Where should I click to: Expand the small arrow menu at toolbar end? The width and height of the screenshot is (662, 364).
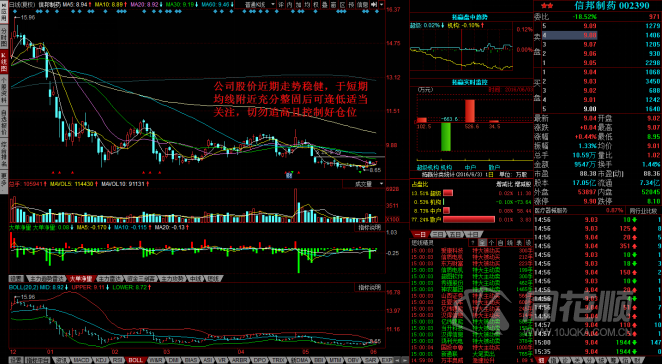tap(382, 4)
